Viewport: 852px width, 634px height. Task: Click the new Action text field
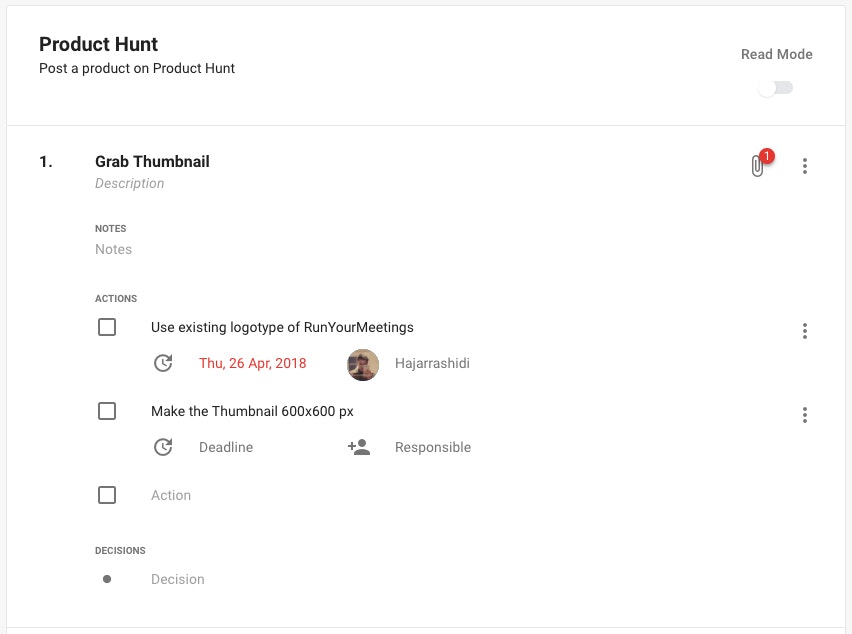coord(435,495)
